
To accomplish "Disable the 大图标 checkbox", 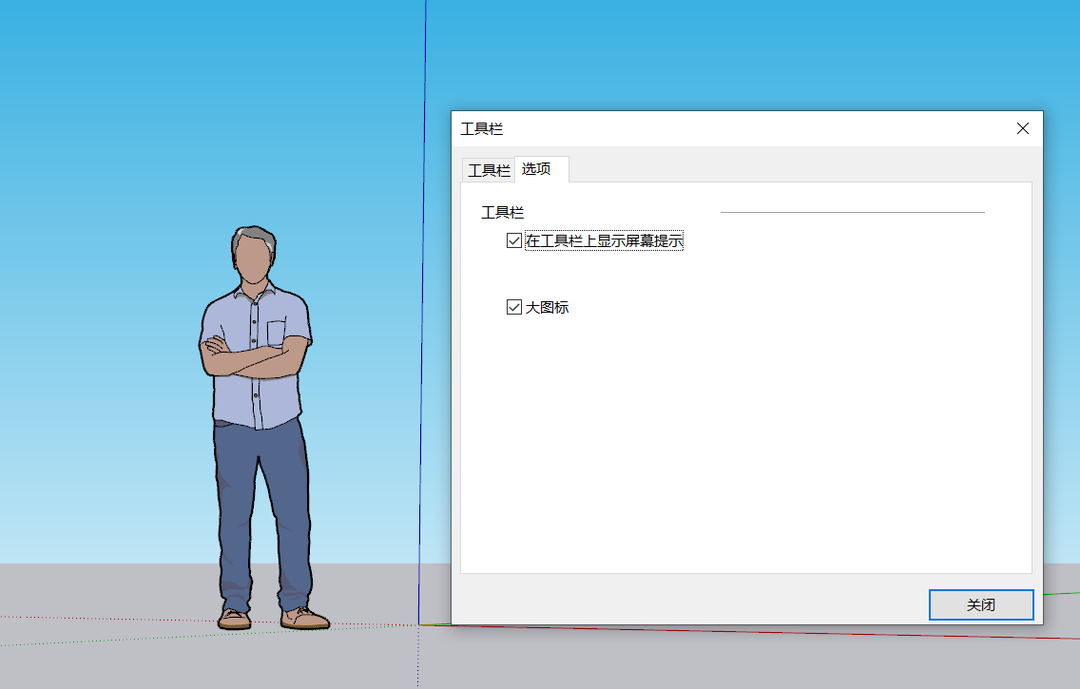I will coord(513,307).
